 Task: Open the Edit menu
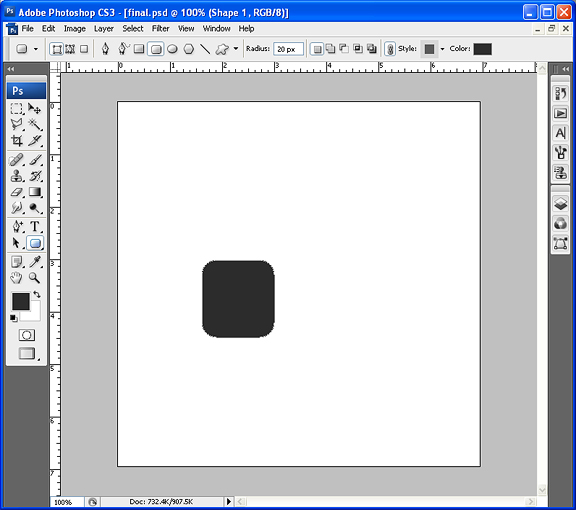pyautogui.click(x=48, y=29)
